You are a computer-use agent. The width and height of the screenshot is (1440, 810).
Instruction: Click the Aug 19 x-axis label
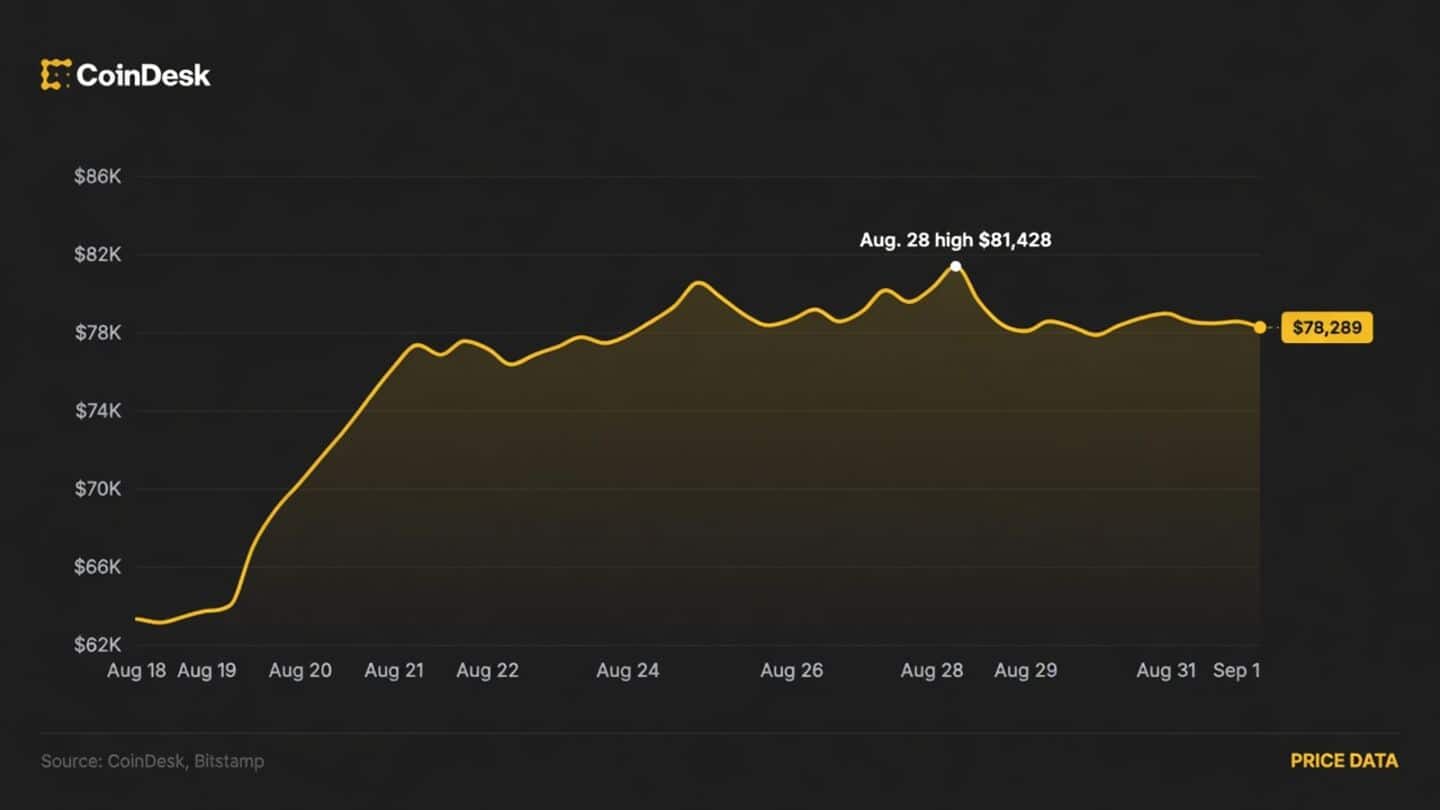[207, 671]
